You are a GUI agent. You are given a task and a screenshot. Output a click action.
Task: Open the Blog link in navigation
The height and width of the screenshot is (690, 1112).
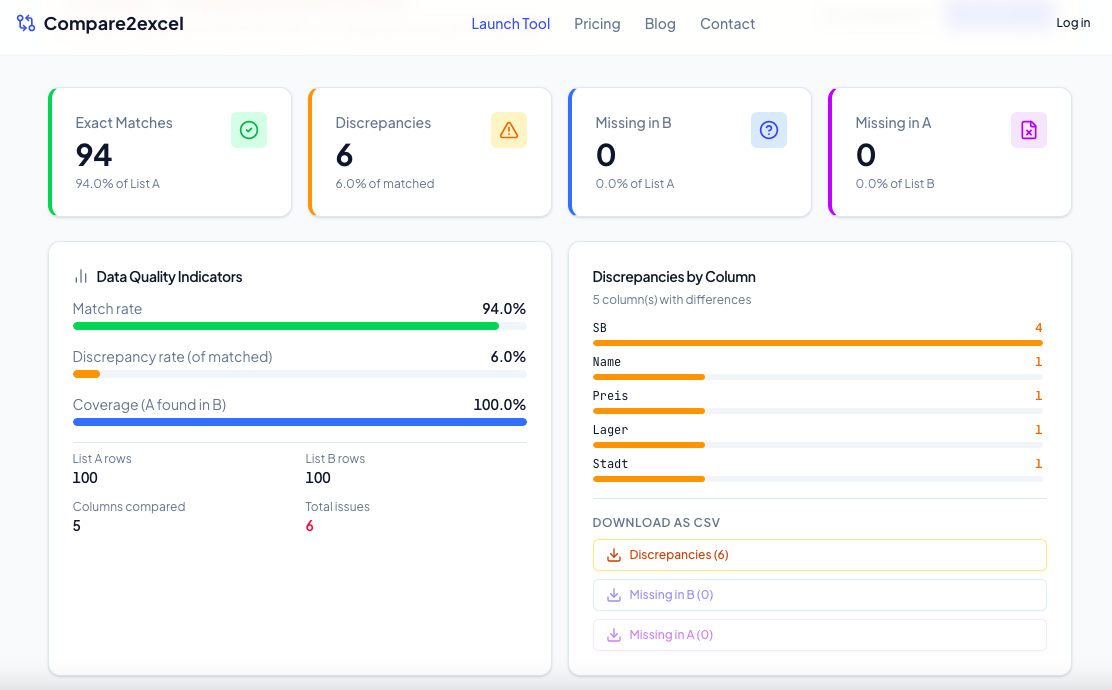660,24
